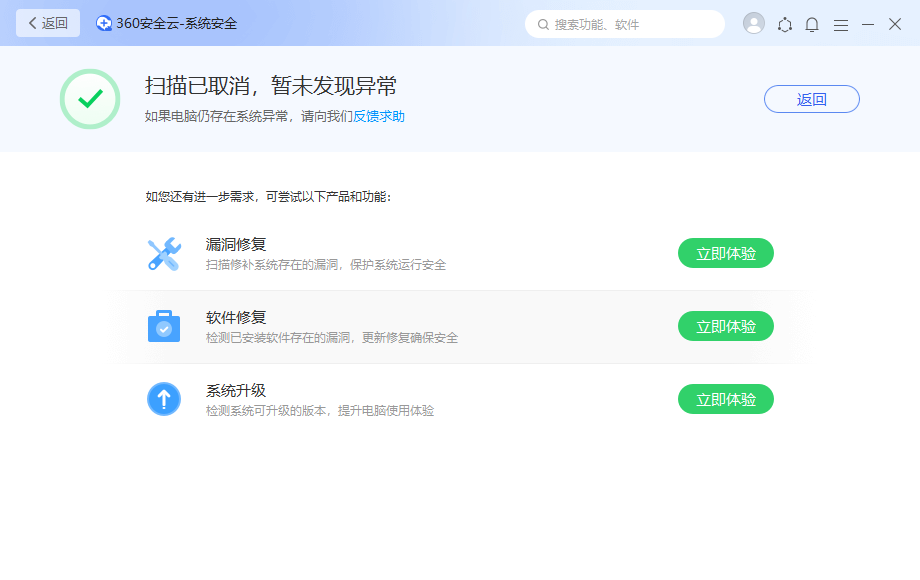Open the skin/theme shirt icon
Viewport: 920px width, 580px height.
pyautogui.click(x=784, y=25)
